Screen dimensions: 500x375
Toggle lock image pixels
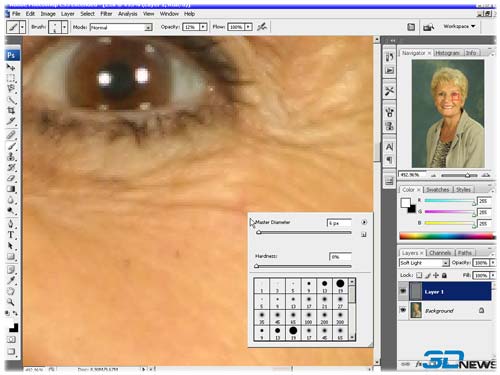tap(428, 275)
